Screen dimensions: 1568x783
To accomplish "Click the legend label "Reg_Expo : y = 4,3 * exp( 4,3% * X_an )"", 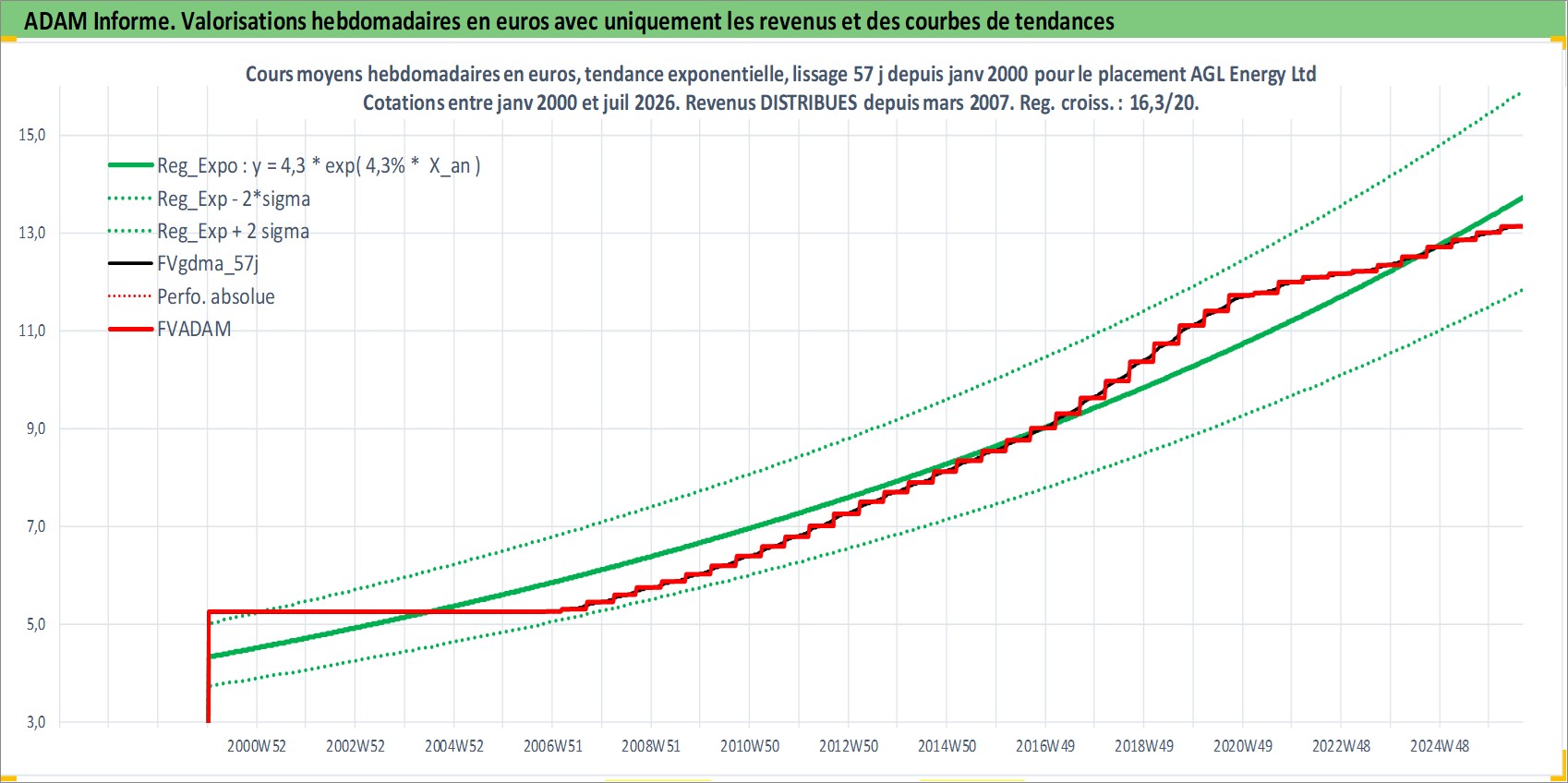I will click(319, 166).
